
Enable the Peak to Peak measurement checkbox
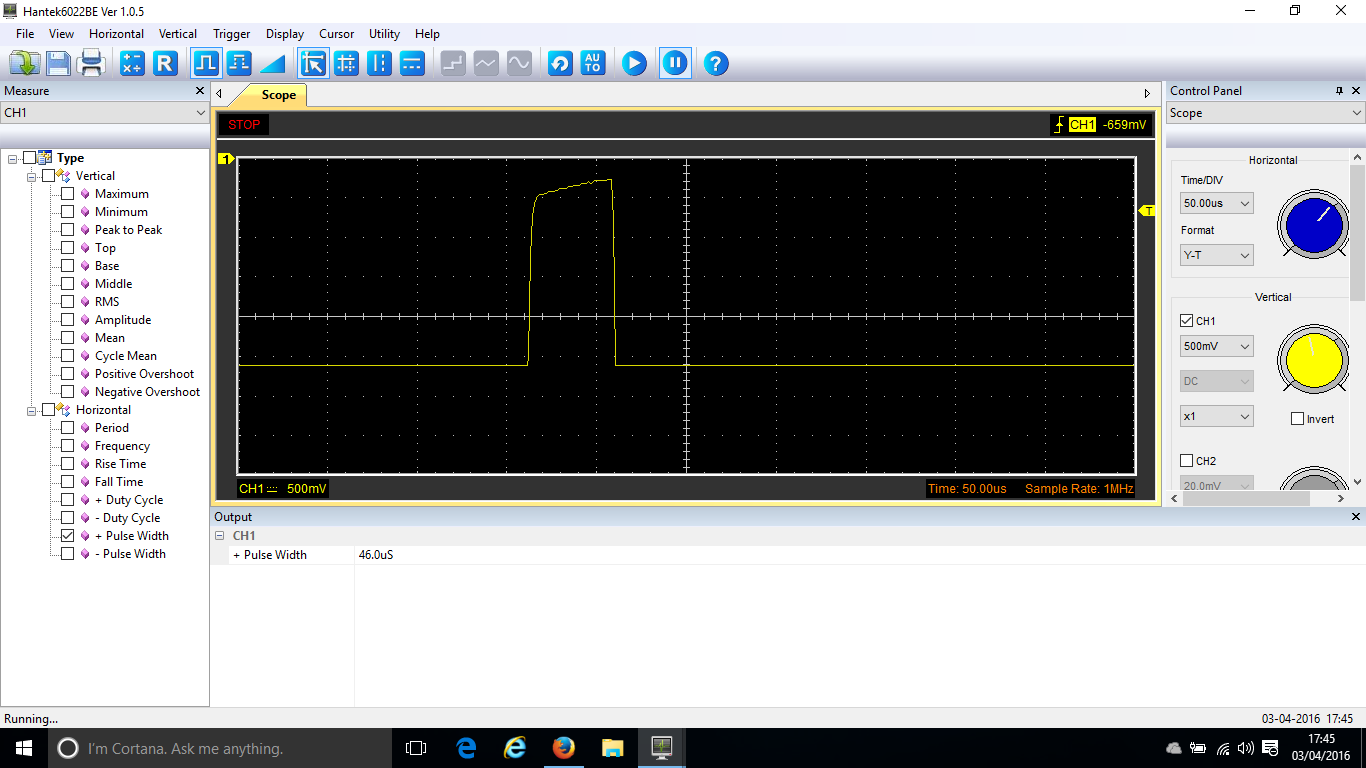coord(68,230)
